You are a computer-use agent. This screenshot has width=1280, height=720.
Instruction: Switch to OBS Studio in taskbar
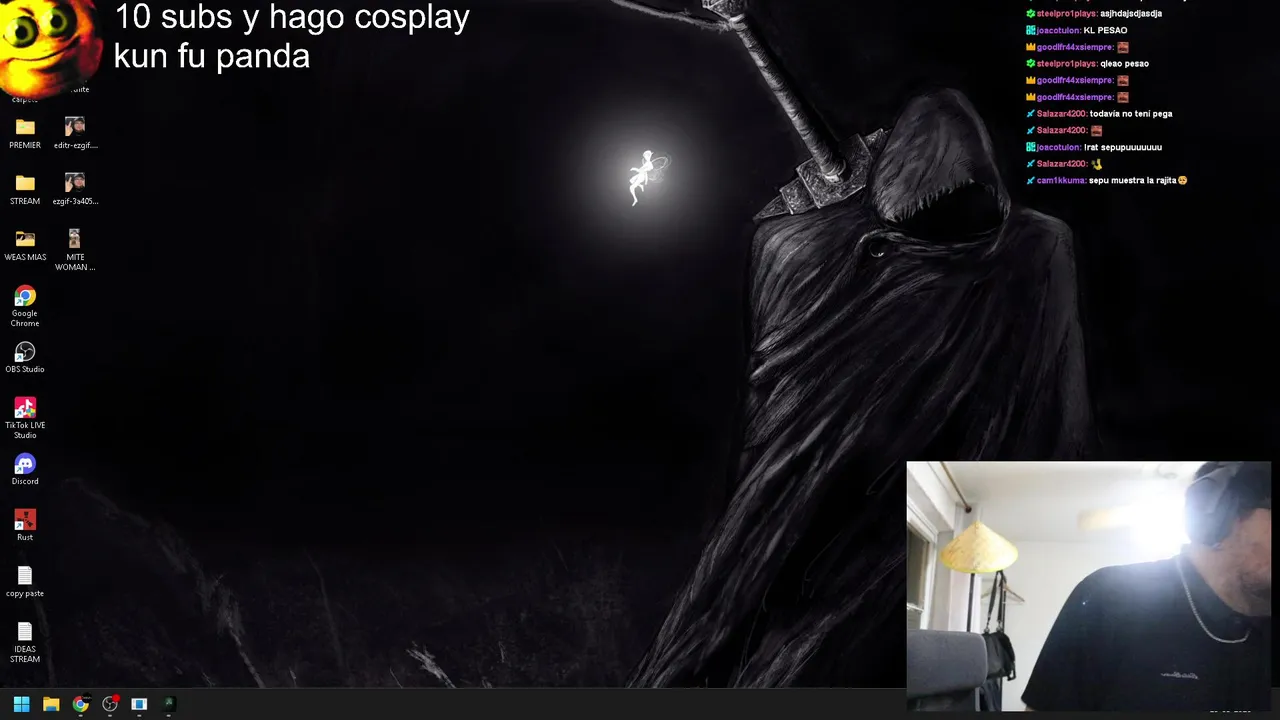pos(110,704)
